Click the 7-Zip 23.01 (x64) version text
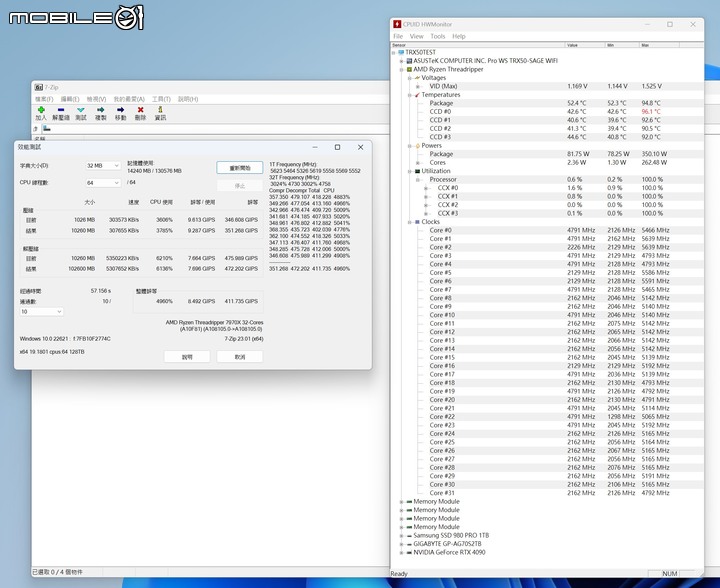This screenshot has width=720, height=588. [244, 339]
